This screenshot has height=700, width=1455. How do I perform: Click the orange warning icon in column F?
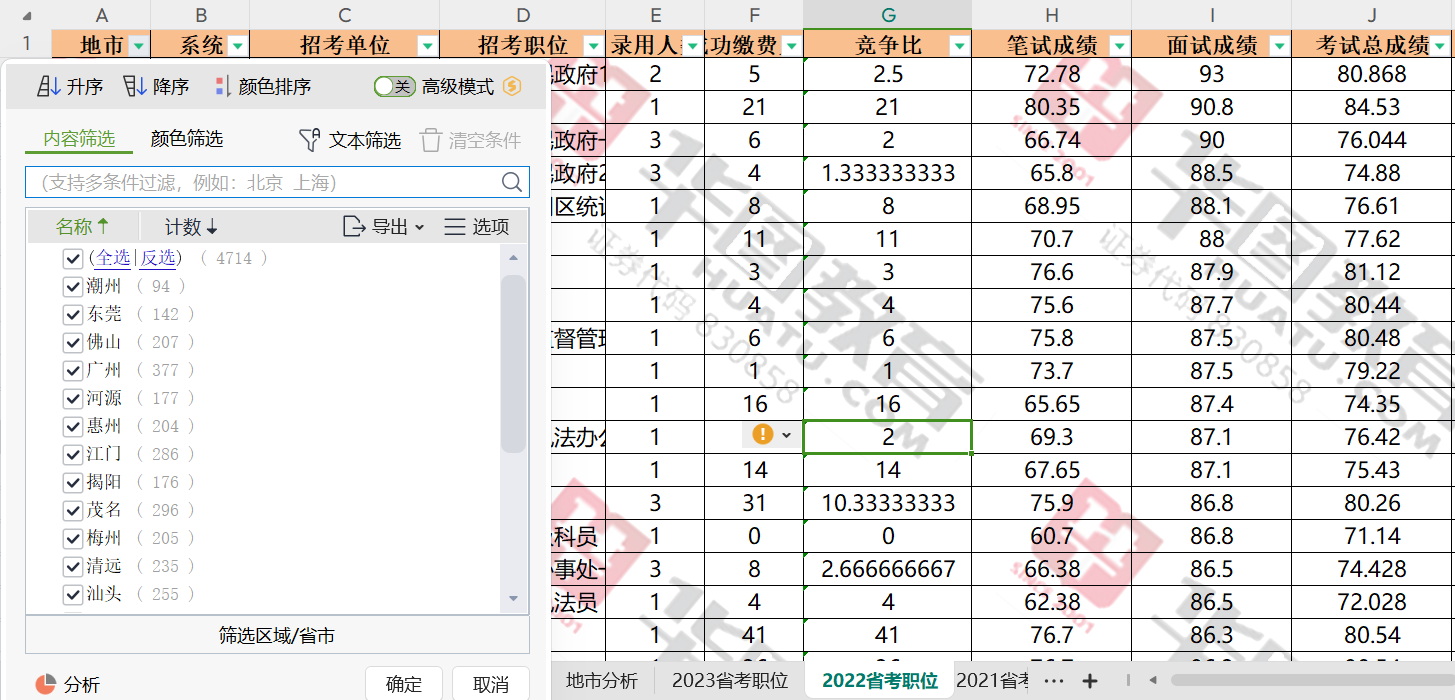pyautogui.click(x=763, y=434)
